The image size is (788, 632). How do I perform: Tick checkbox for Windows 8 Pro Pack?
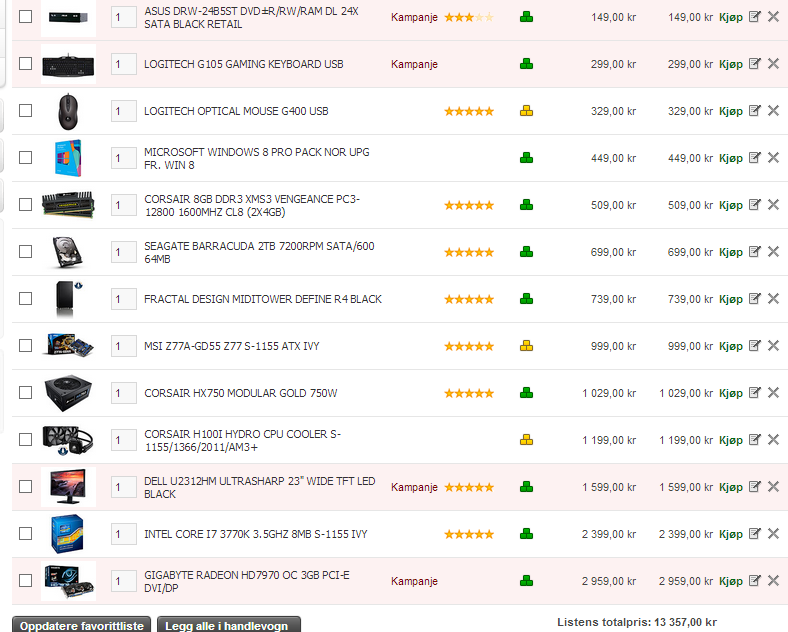[x=25, y=157]
